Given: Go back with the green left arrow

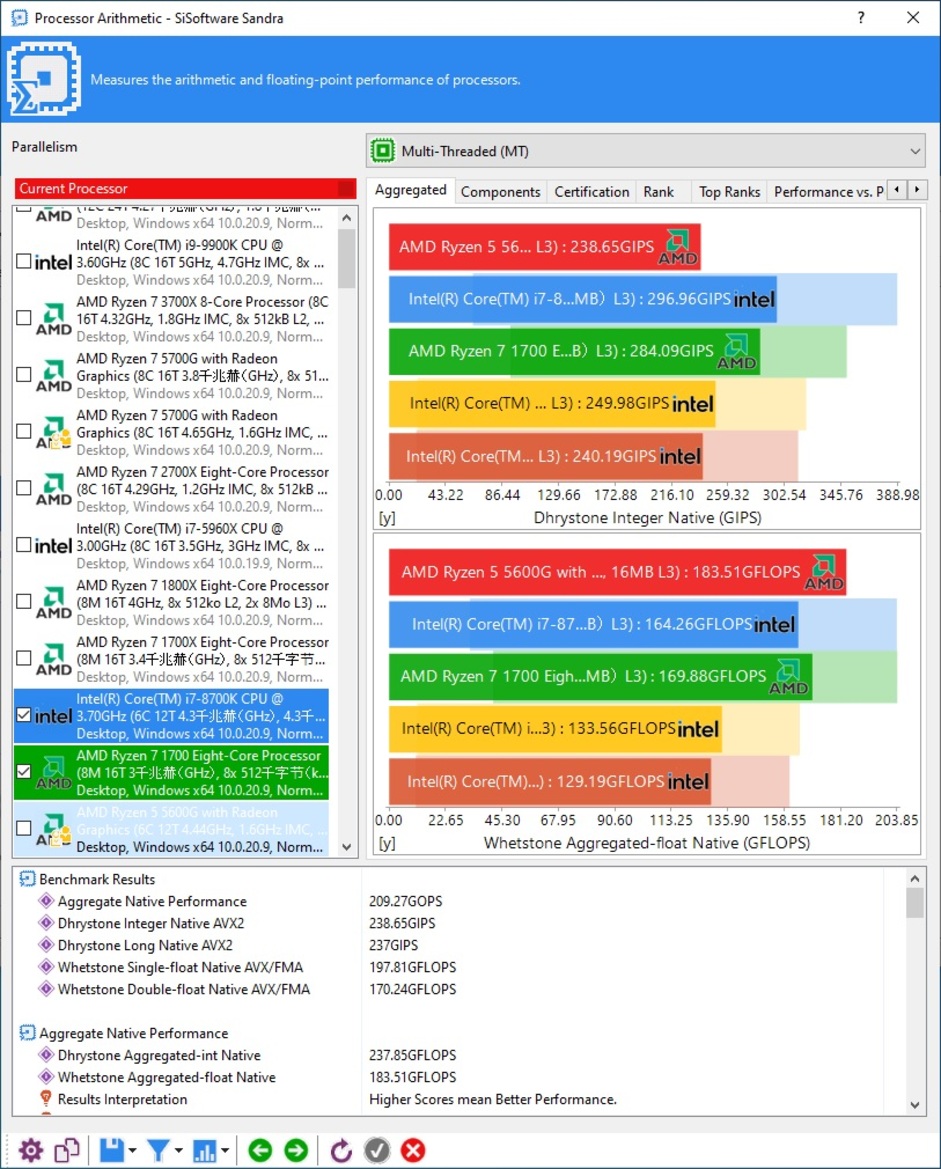Looking at the screenshot, I should tap(260, 1150).
